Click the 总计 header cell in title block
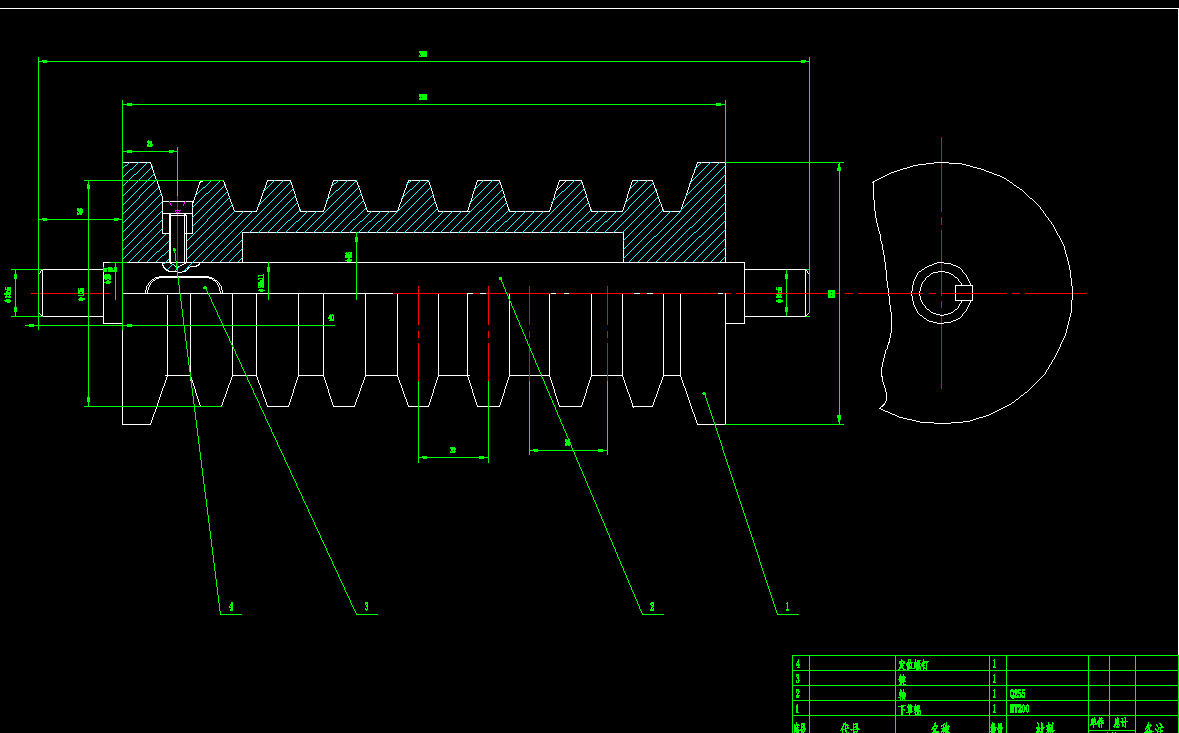This screenshot has height=733, width=1179. (1120, 723)
